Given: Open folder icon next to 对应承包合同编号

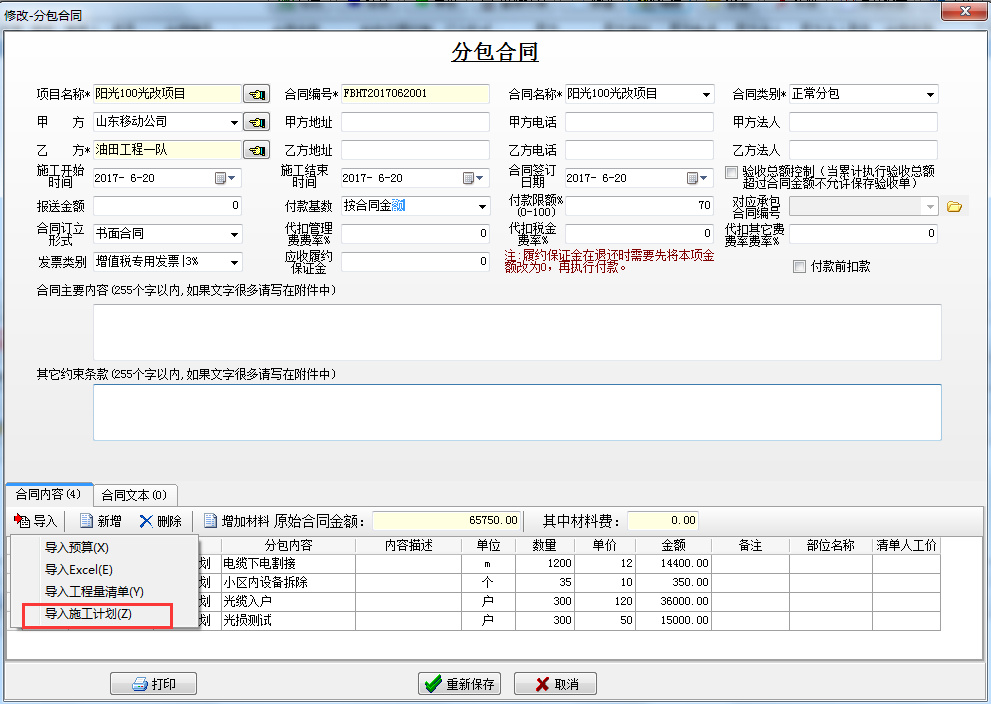Looking at the screenshot, I should click(954, 206).
